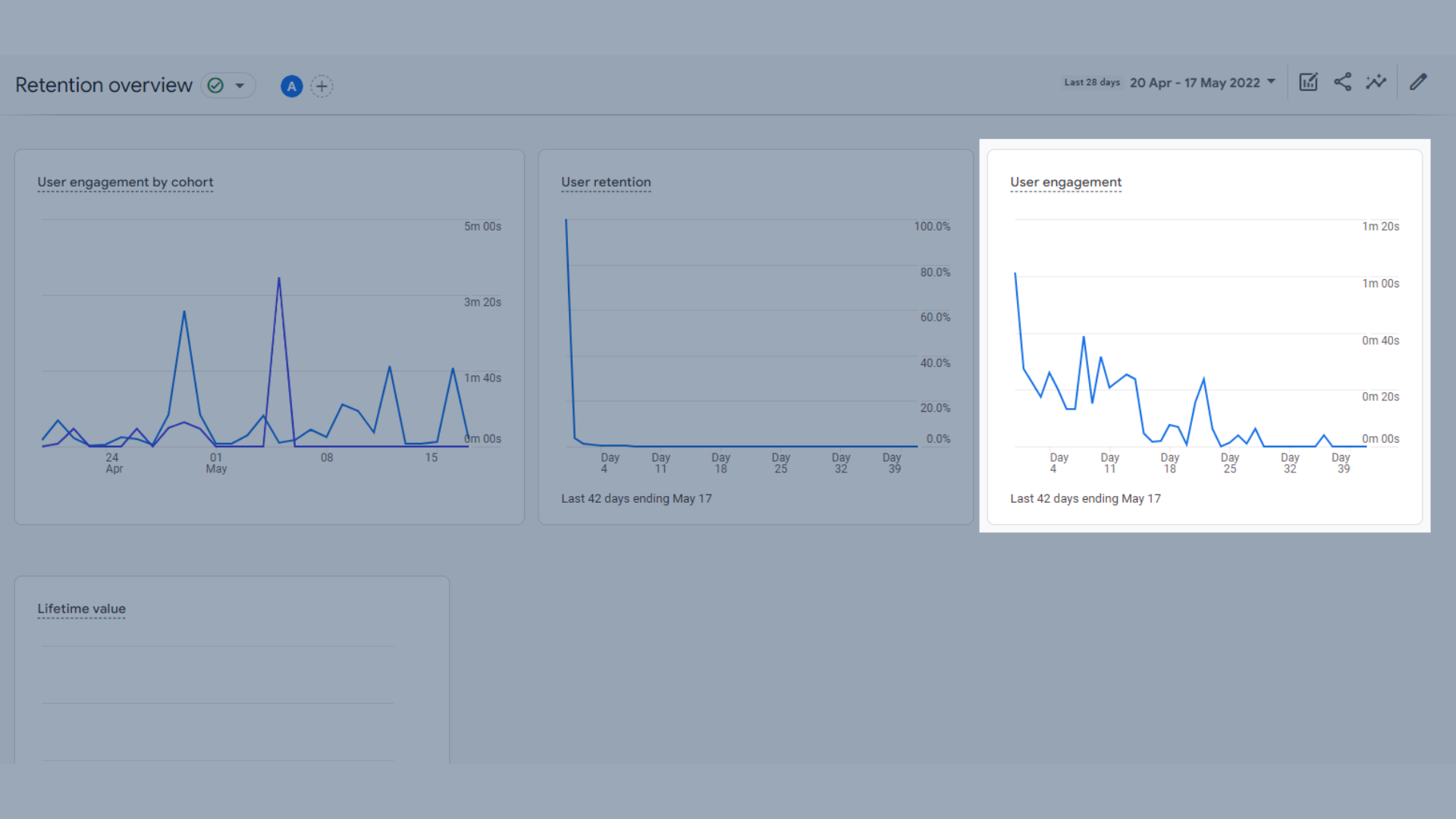Click the '01 May' label on the cohort chart axis

pos(216,463)
